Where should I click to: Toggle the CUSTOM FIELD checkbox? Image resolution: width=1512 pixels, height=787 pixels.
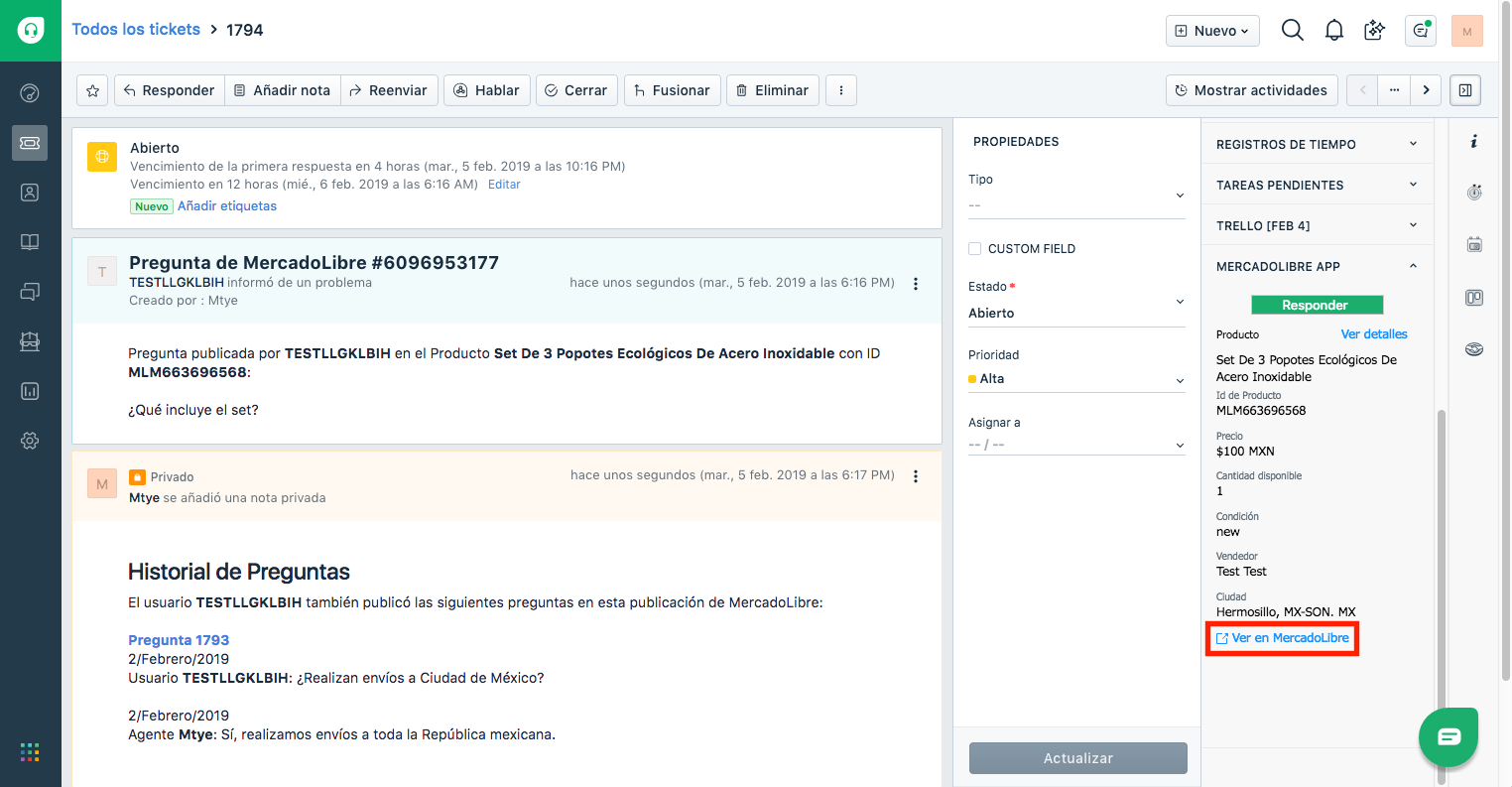[975, 249]
